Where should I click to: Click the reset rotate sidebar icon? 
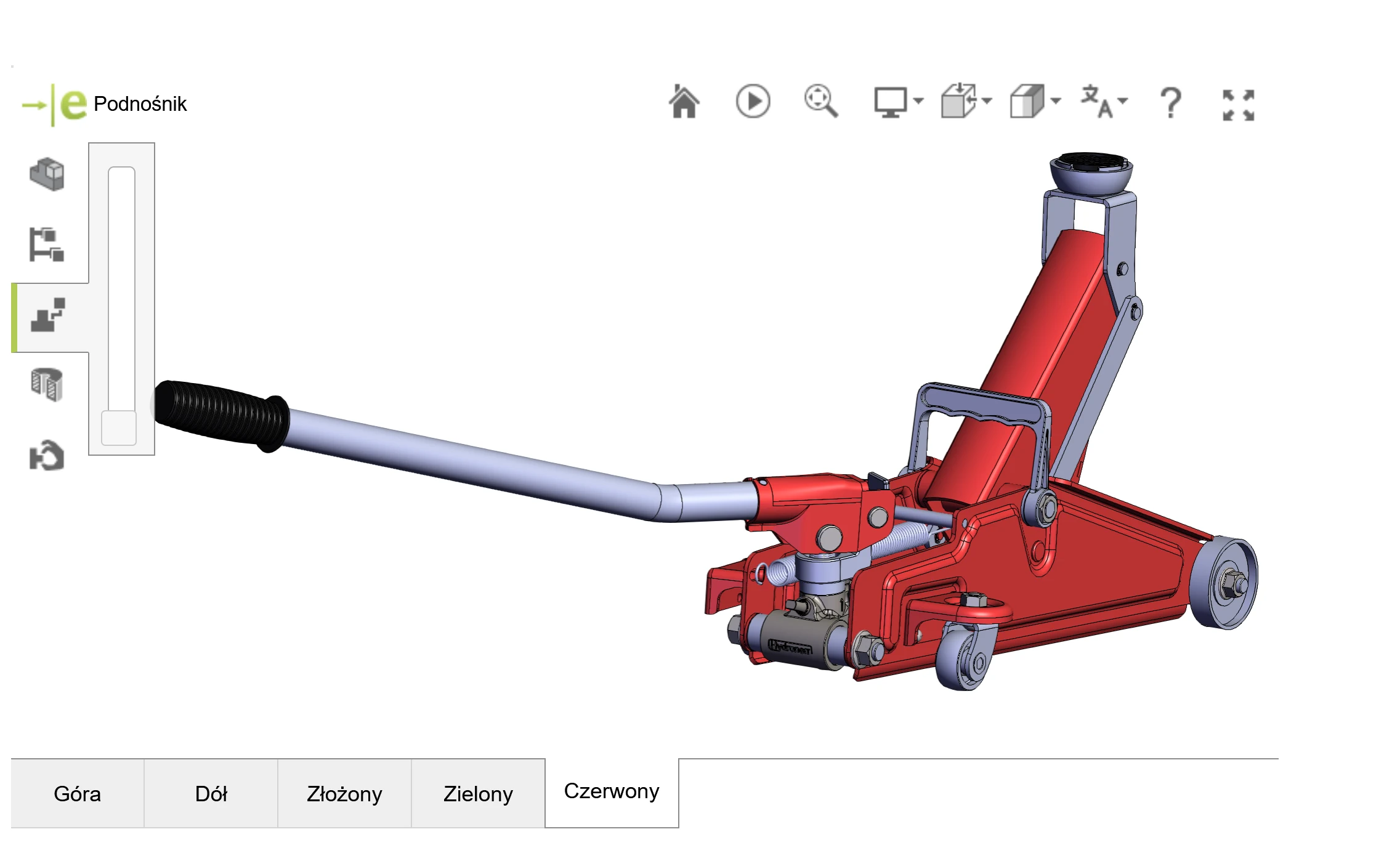(47, 456)
